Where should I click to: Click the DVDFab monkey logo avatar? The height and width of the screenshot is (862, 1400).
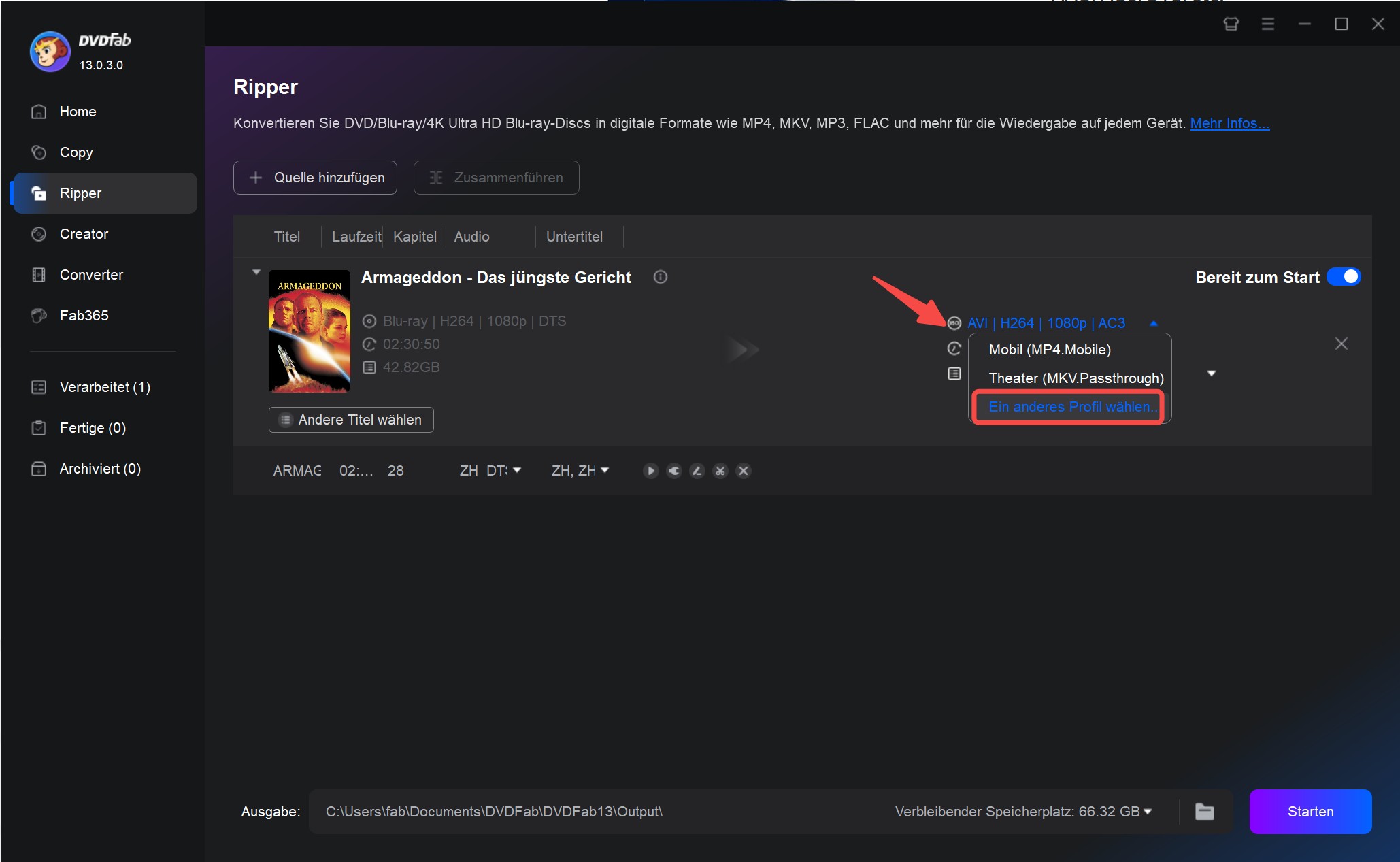[x=50, y=52]
